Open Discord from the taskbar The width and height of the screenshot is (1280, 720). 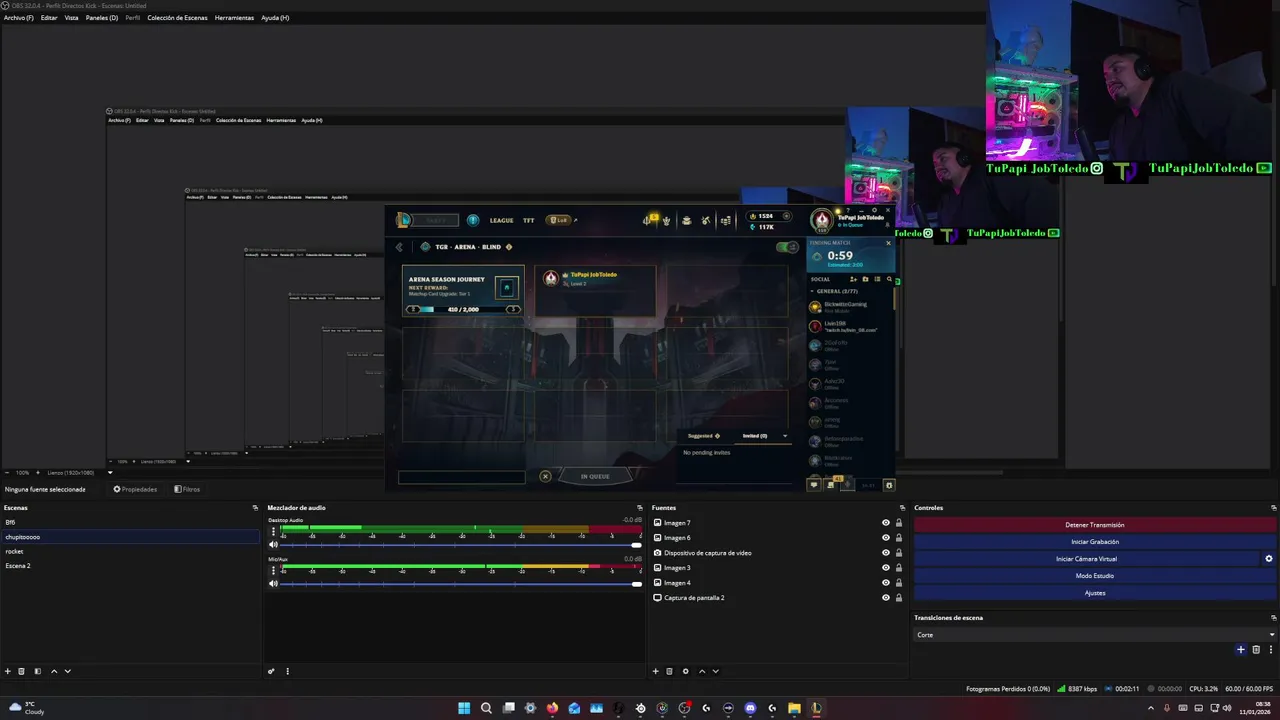click(x=750, y=708)
